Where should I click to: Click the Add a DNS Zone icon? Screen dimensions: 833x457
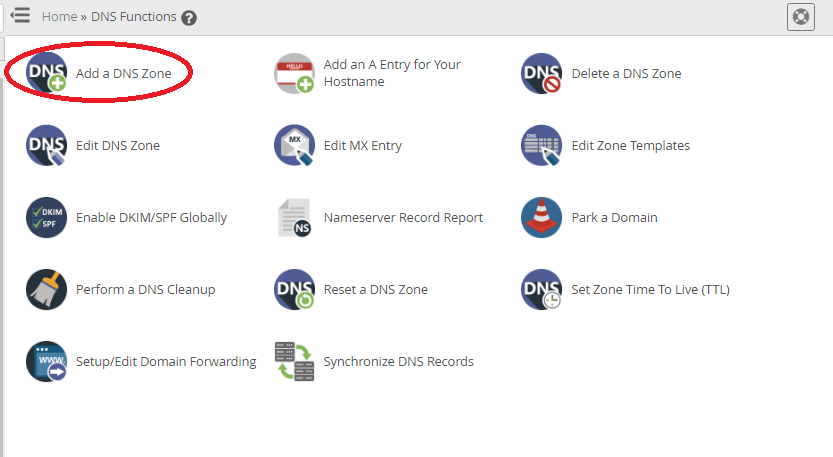(x=46, y=74)
